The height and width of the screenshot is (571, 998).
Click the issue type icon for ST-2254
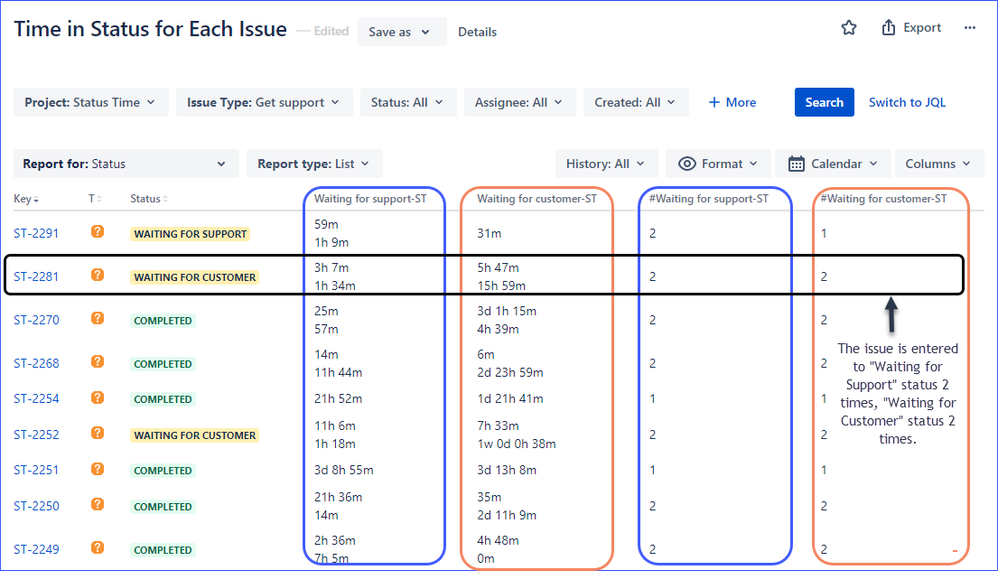point(97,397)
